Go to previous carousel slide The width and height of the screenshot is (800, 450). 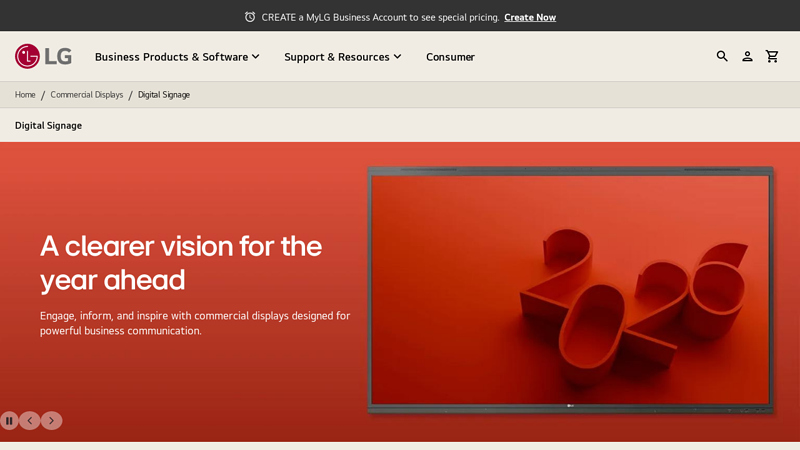pyautogui.click(x=30, y=421)
